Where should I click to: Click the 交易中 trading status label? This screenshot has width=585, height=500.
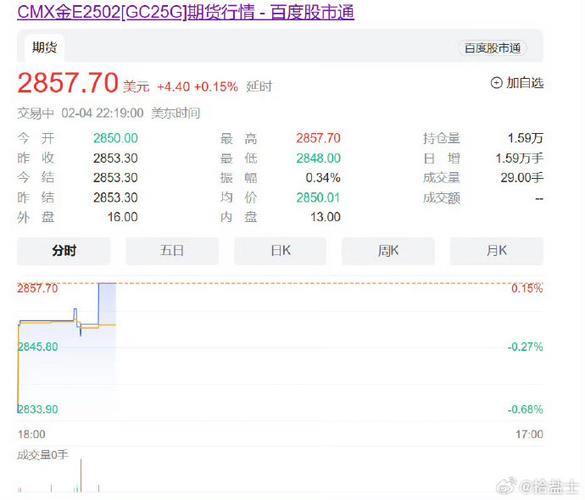tap(35, 113)
